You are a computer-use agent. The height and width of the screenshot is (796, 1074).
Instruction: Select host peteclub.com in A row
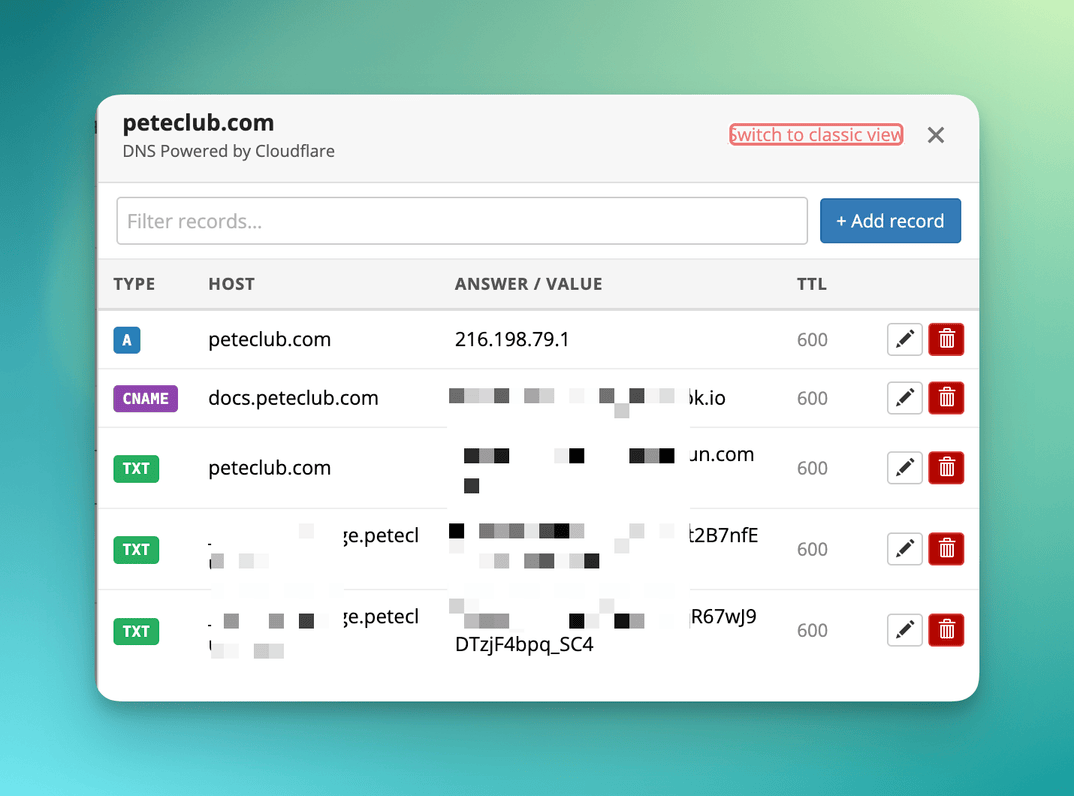pyautogui.click(x=269, y=339)
